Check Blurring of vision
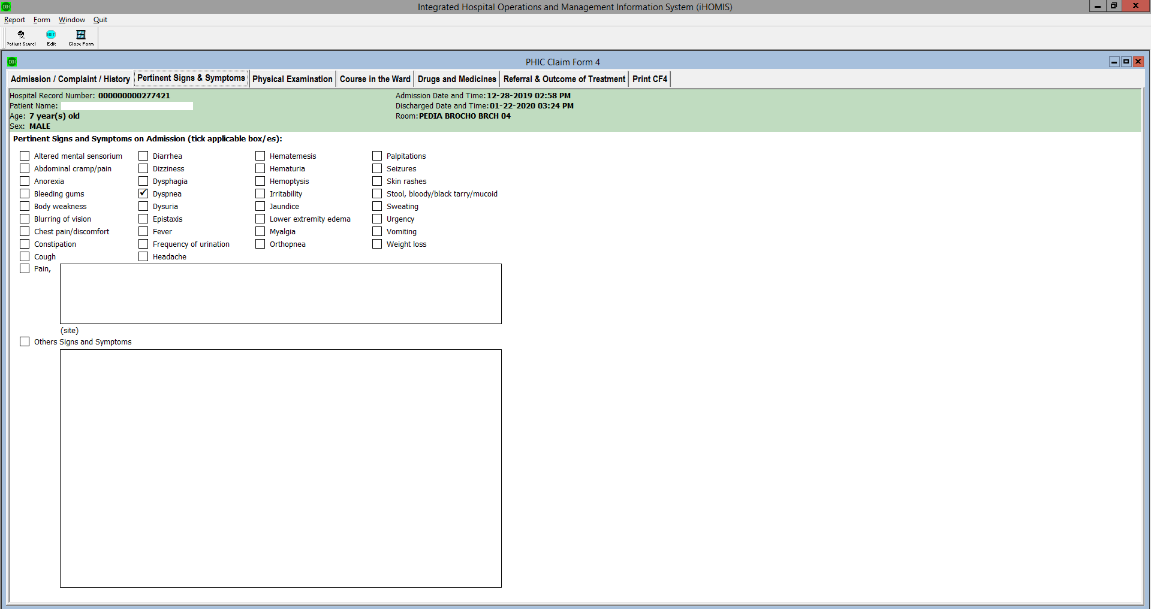 pyautogui.click(x=25, y=219)
